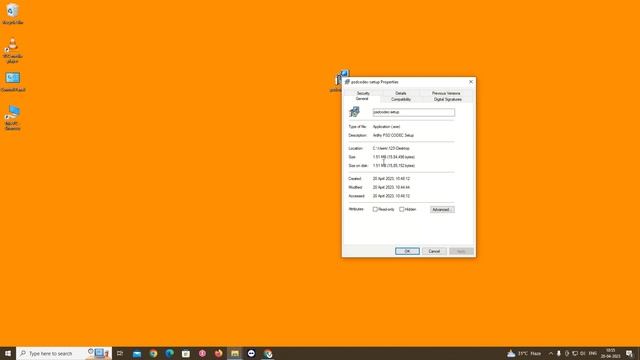This screenshot has height=360, width=640.
Task: Switch to the Digital Signatures tab
Action: [x=448, y=99]
